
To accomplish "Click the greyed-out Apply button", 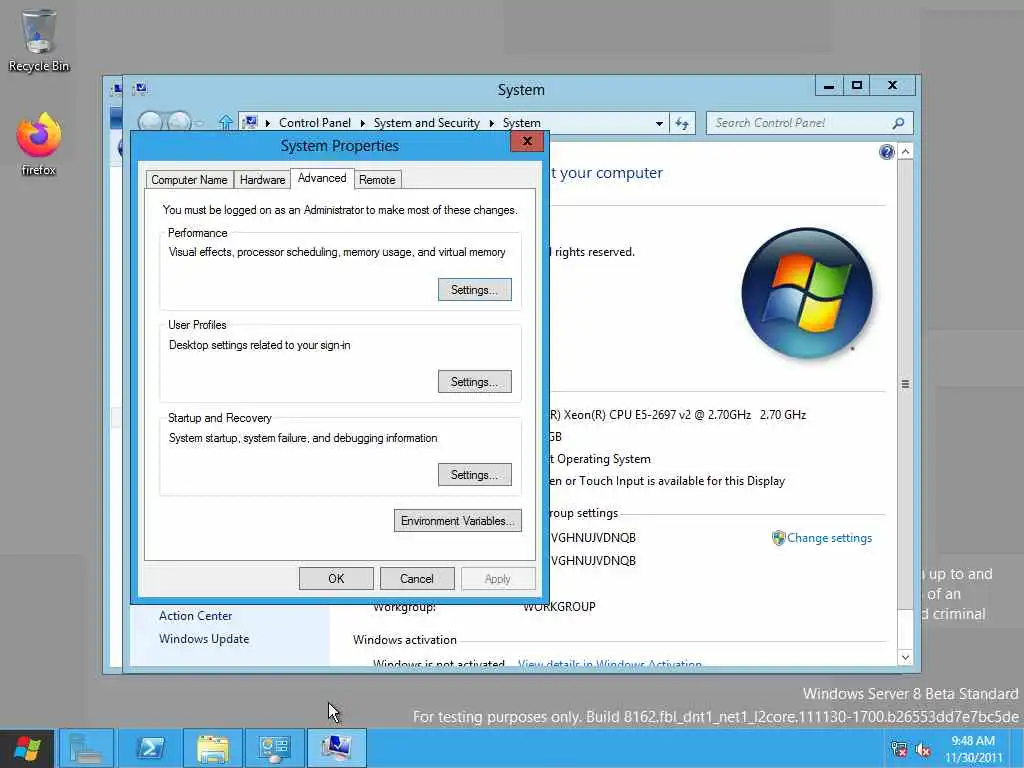I will (x=498, y=579).
